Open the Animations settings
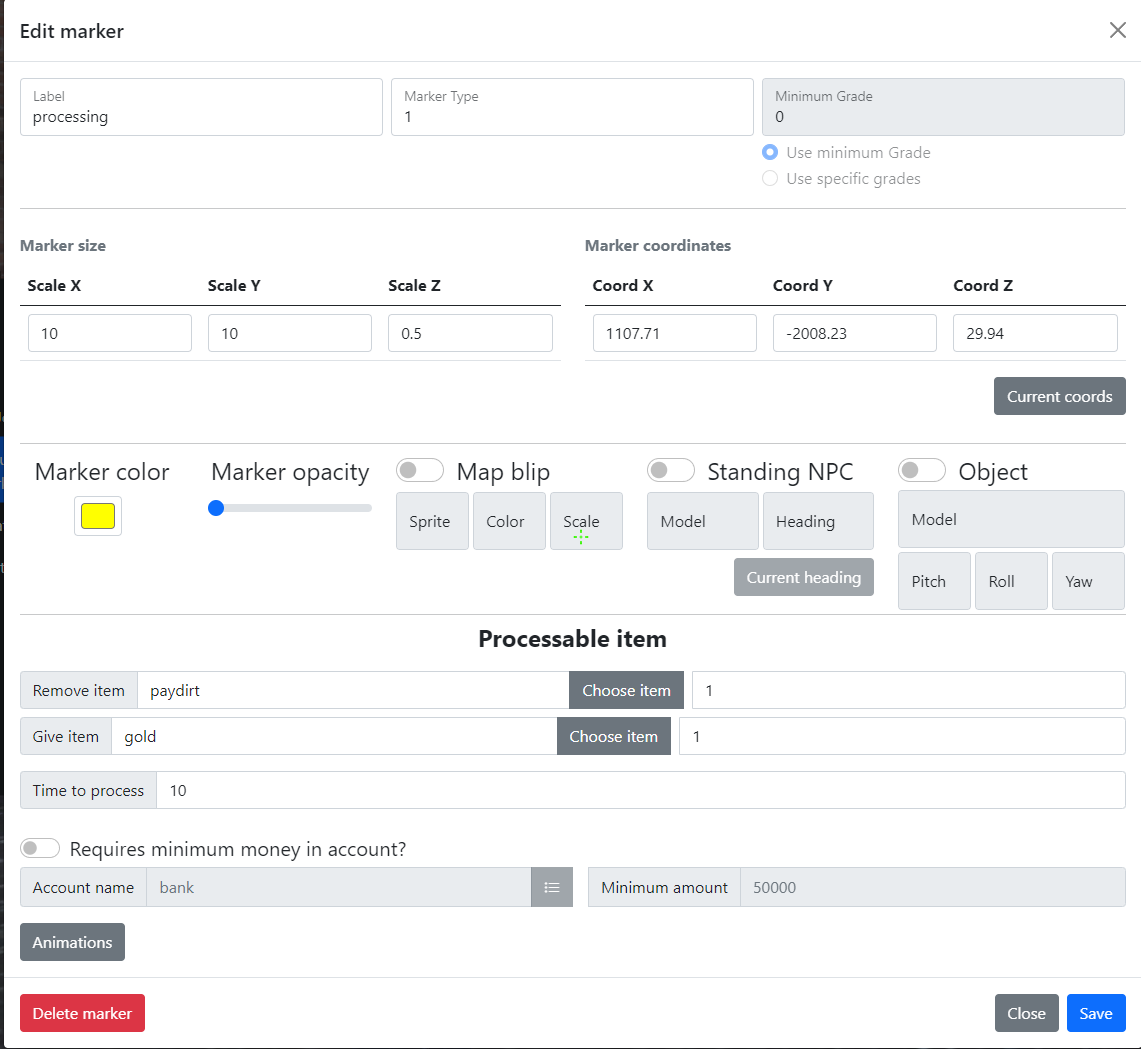This screenshot has height=1049, width=1141. tap(72, 942)
